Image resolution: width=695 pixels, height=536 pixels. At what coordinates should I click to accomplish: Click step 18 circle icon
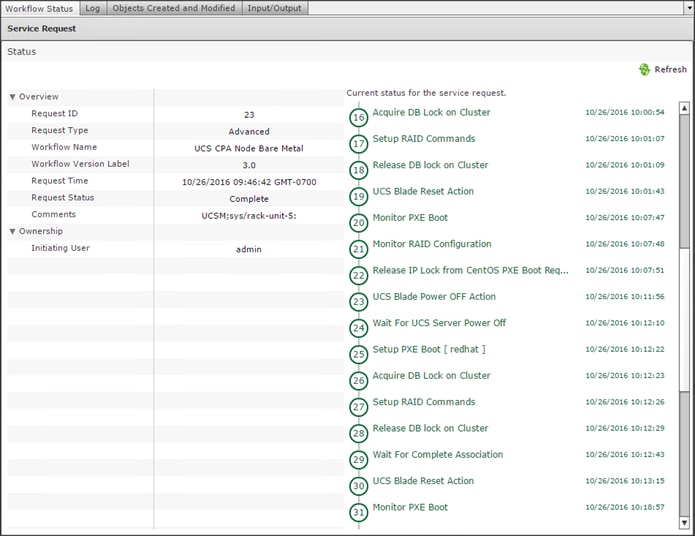[x=359, y=170]
